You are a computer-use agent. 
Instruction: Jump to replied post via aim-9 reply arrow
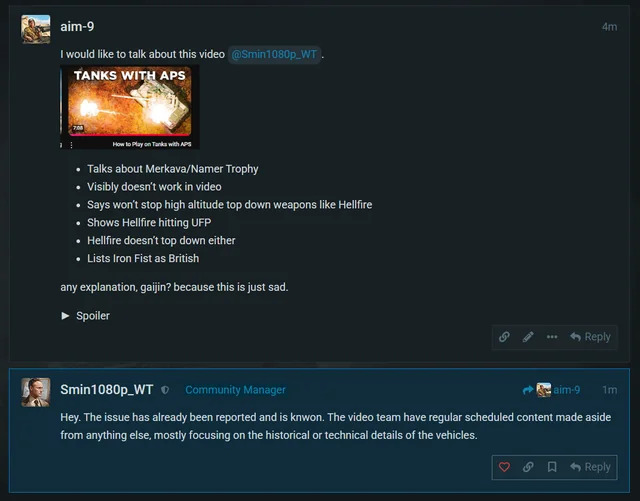pos(551,390)
